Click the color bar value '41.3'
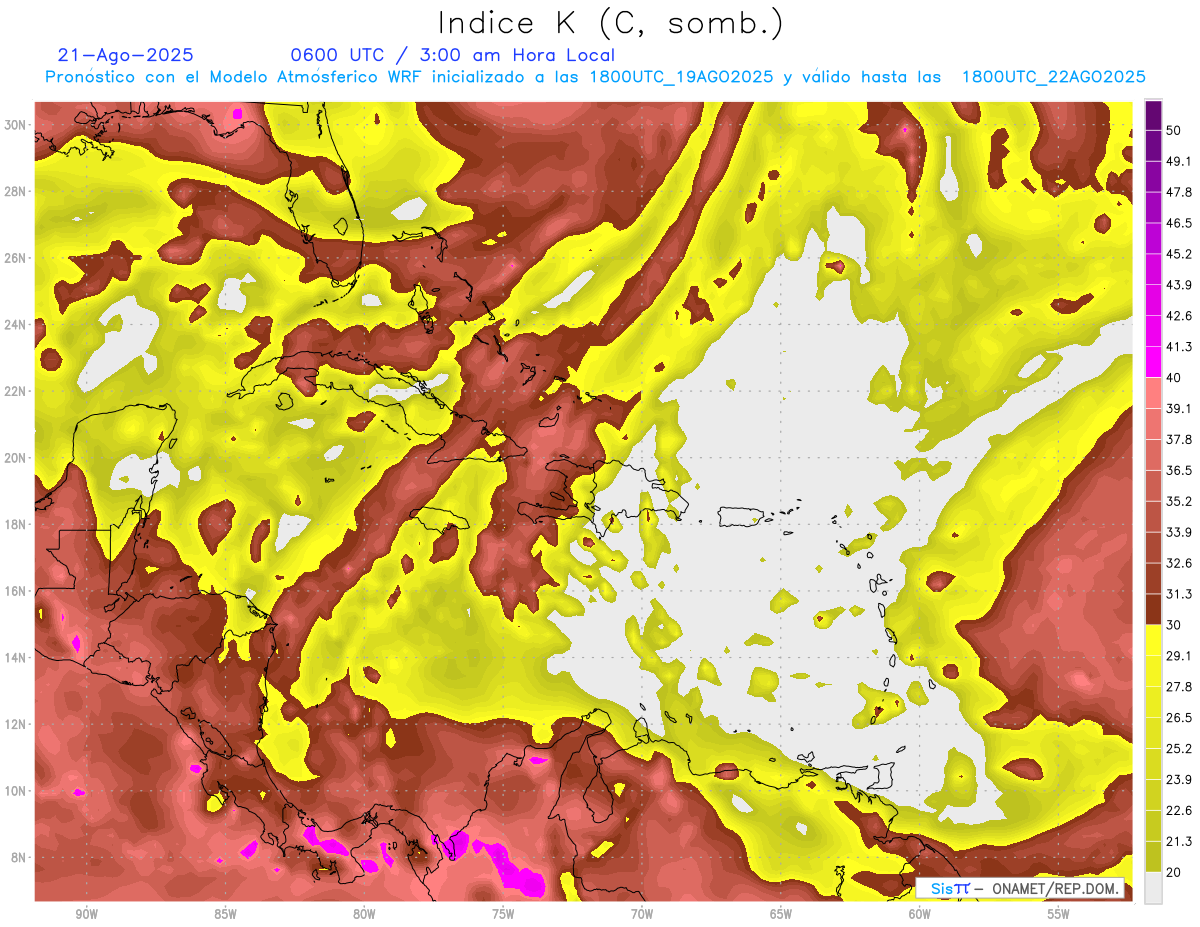This screenshot has height=927, width=1200. [x=1178, y=347]
